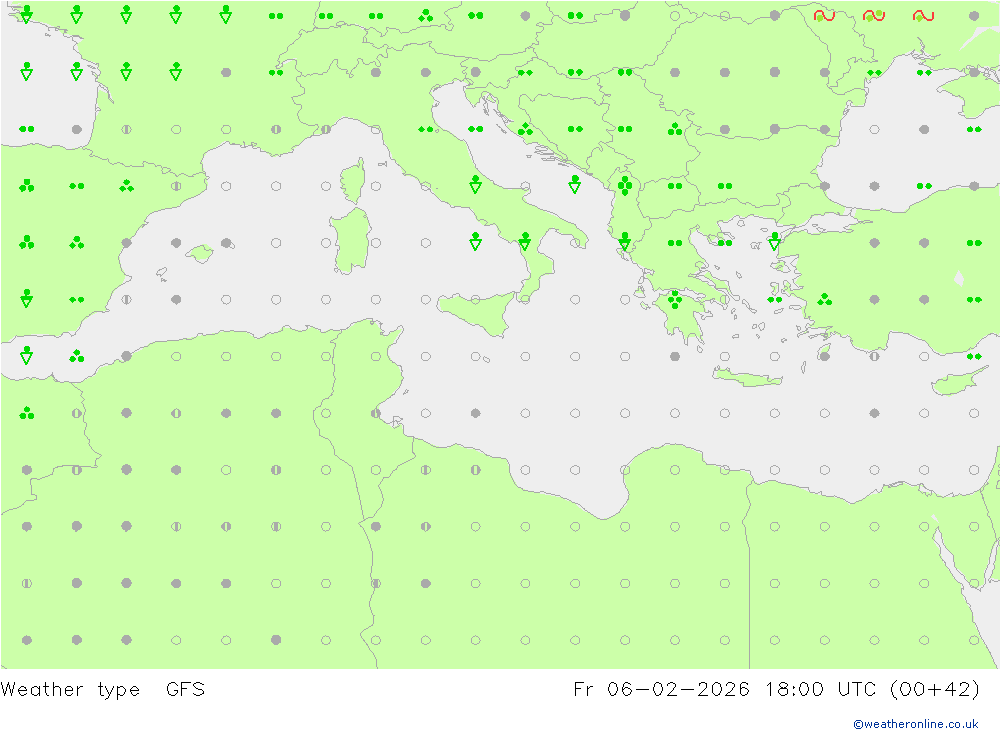The height and width of the screenshot is (733, 1000).
Task: Select the 'GFS' model label
Action: pyautogui.click(x=185, y=689)
